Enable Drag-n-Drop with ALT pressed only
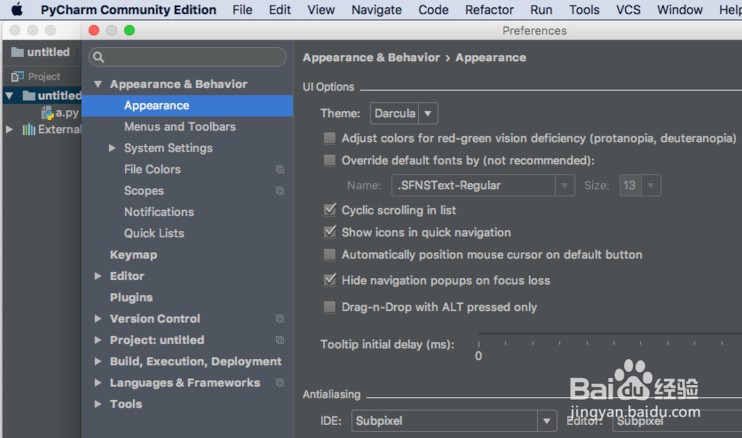 330,307
